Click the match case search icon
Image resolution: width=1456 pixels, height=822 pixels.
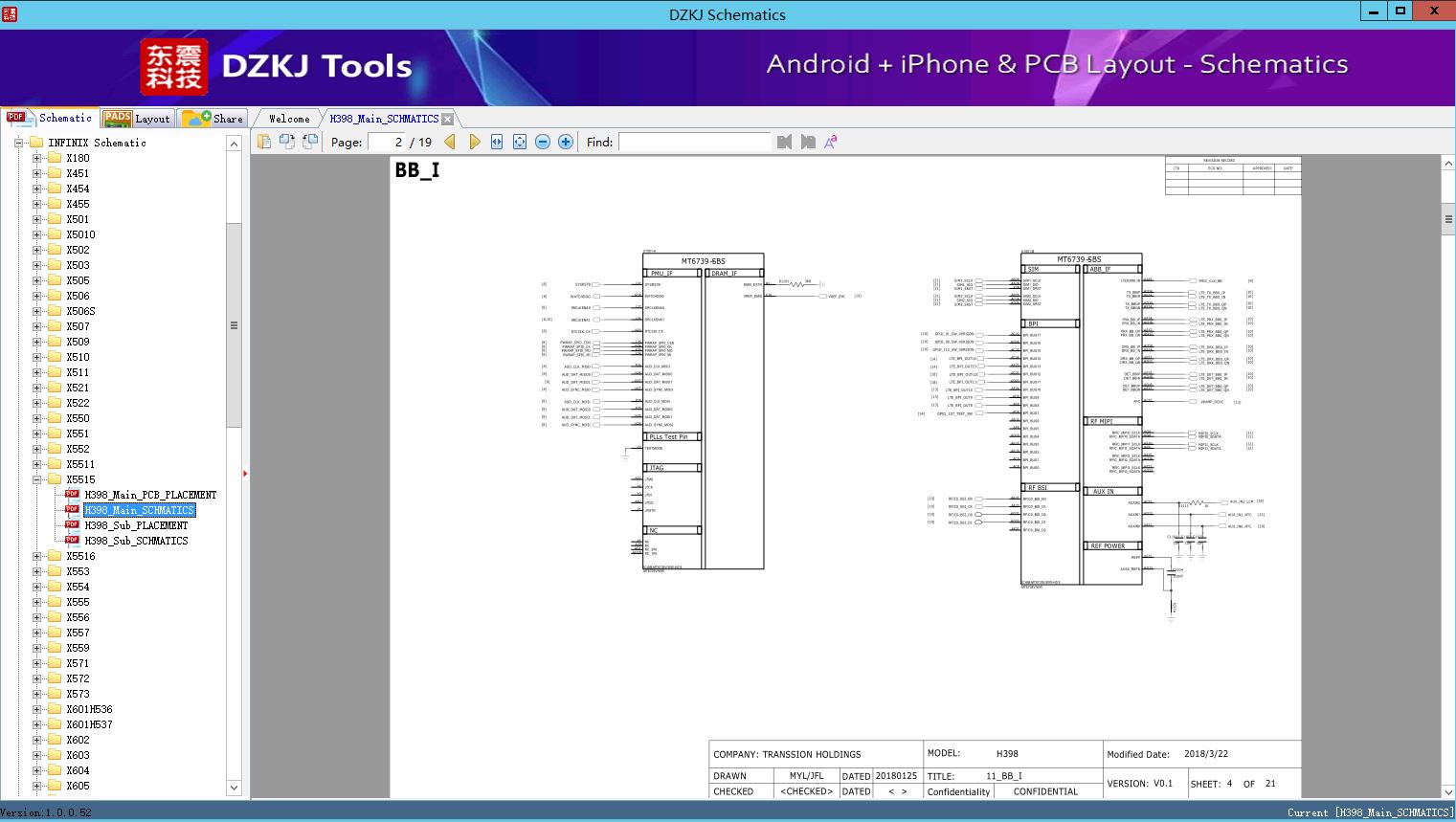click(831, 142)
